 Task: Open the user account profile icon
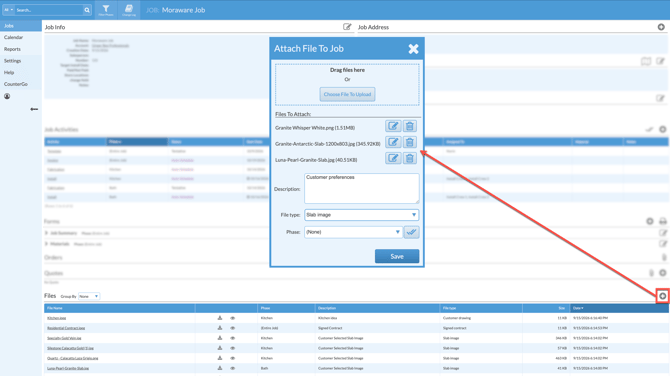(x=7, y=97)
